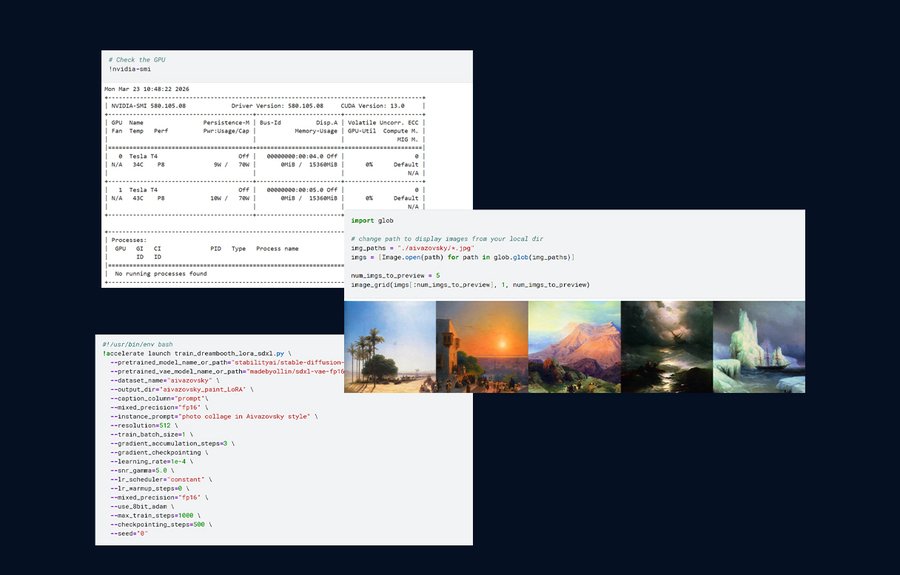The image size is (900, 575).
Task: Click '--output_dir=aivazovsky_paint_LoRA' line
Action: 182,390
